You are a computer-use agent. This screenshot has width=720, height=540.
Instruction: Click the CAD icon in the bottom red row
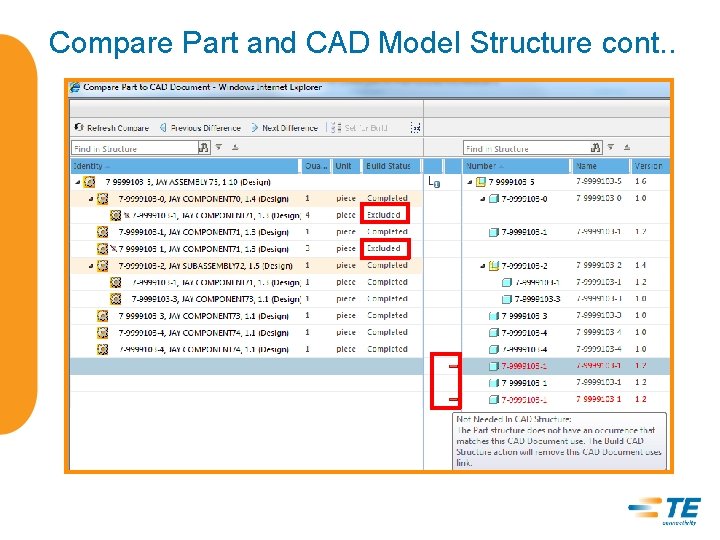click(x=494, y=399)
